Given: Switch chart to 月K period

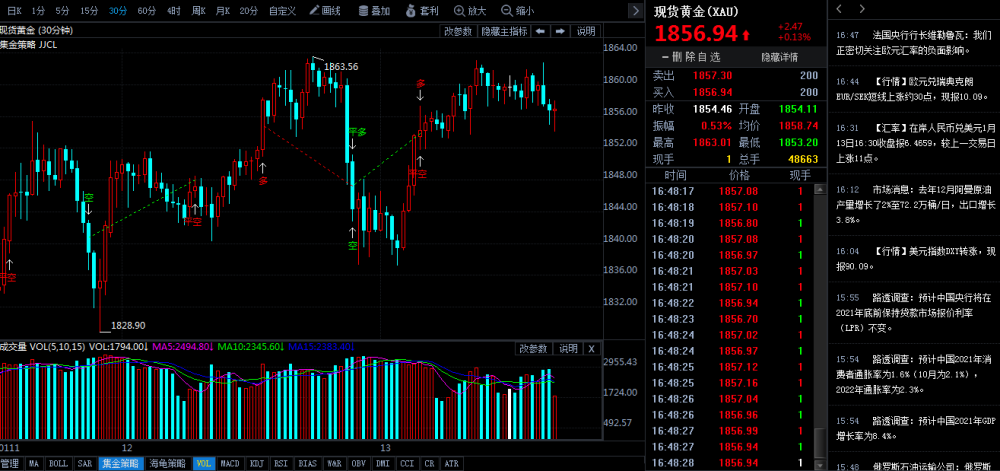Looking at the screenshot, I should tap(222, 10).
